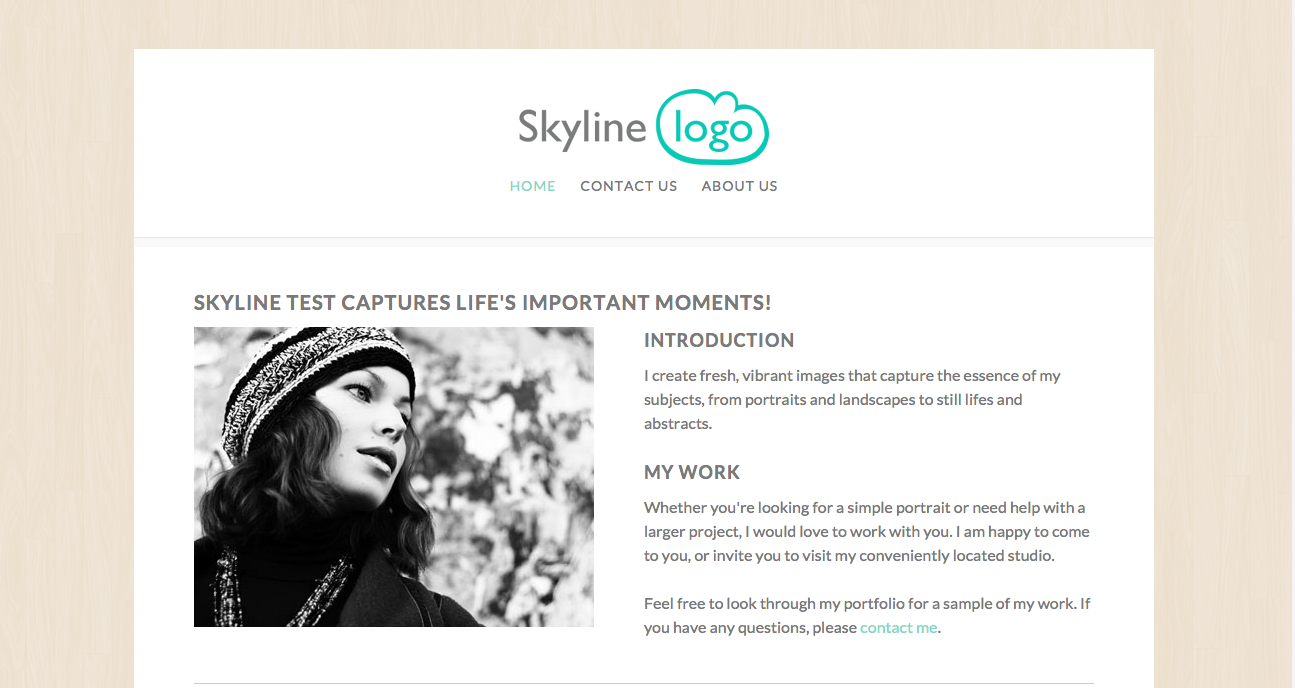The image size is (1295, 688).
Task: Click the teal cloud logo icon
Action: (x=713, y=127)
